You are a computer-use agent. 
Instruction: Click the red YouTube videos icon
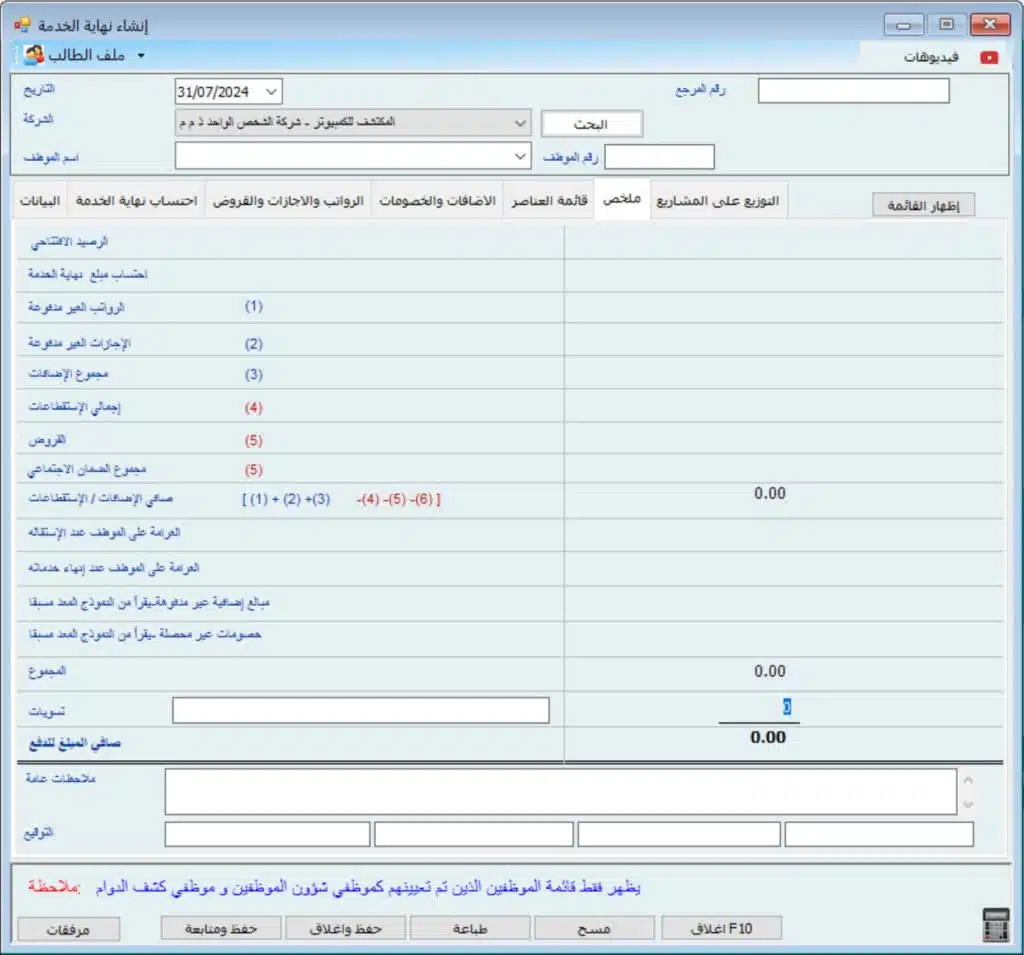(989, 57)
